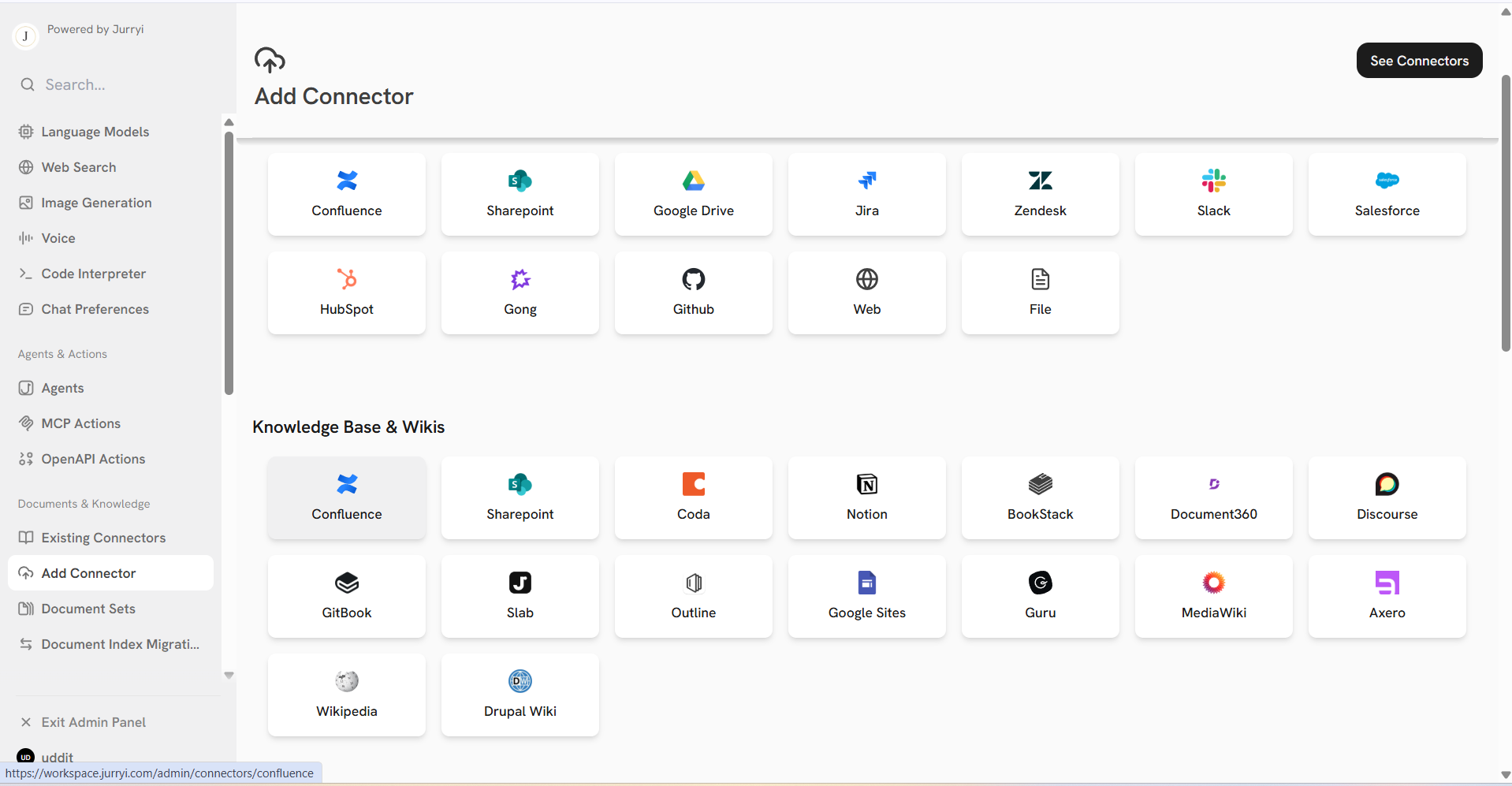The width and height of the screenshot is (1512, 786).
Task: Click Confluence card under Knowledge Base & Wikis
Action: pyautogui.click(x=347, y=498)
